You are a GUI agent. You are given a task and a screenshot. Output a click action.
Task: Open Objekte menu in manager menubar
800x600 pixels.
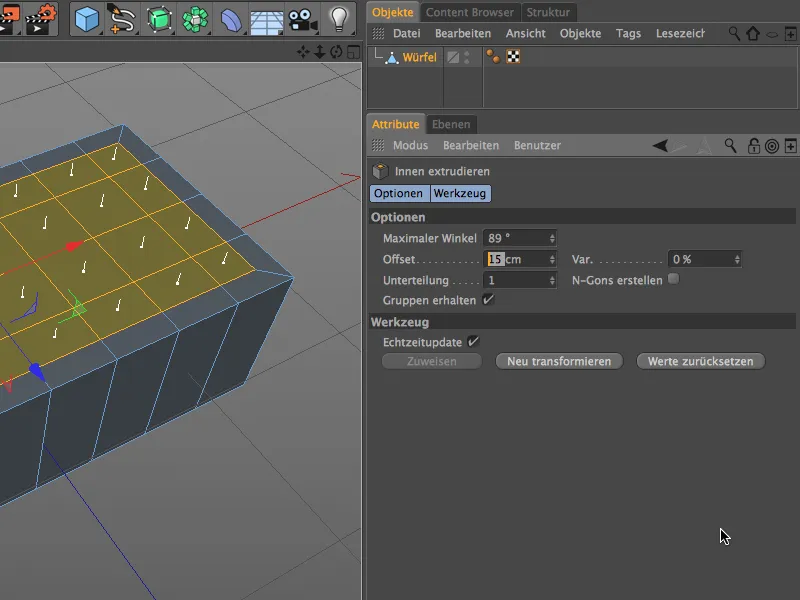tap(580, 34)
